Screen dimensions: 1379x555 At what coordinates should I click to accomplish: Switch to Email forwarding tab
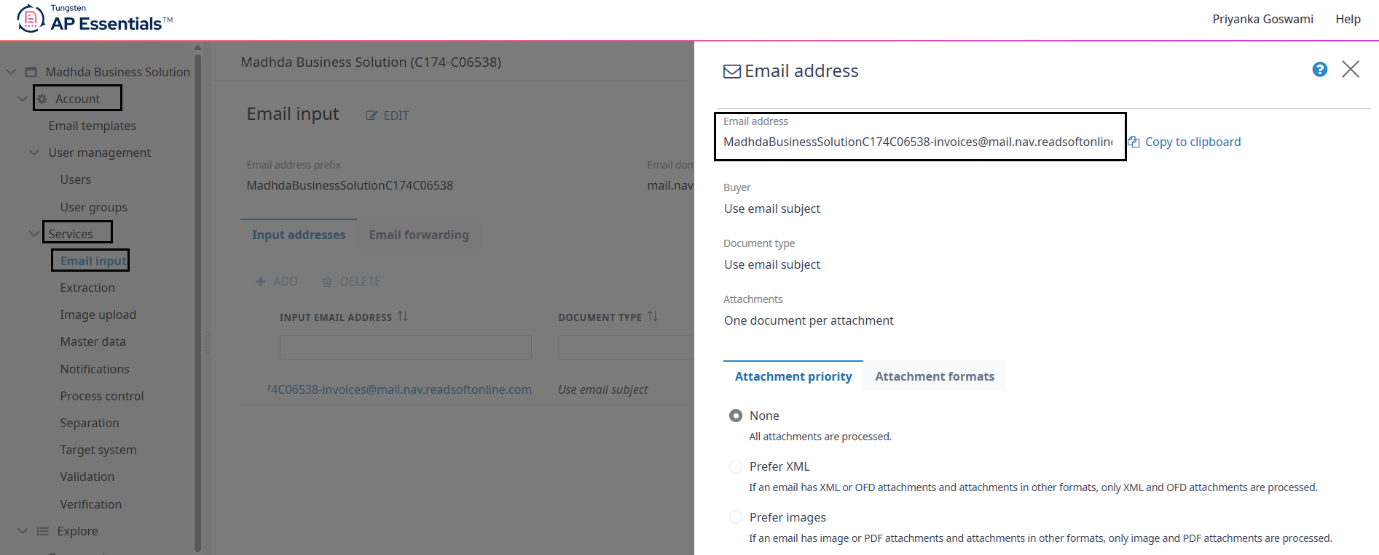click(x=419, y=235)
